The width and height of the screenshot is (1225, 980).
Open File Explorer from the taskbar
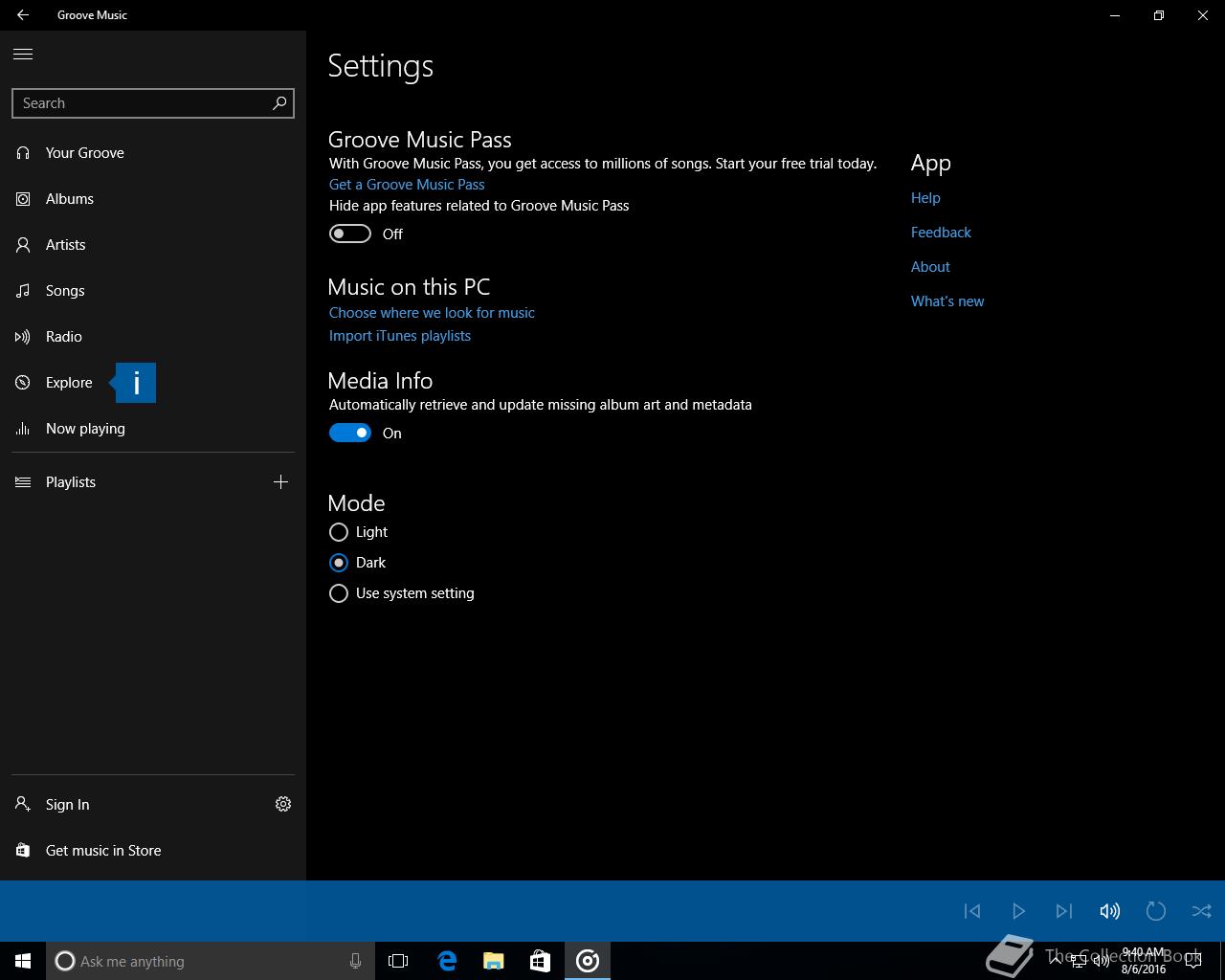tap(493, 961)
